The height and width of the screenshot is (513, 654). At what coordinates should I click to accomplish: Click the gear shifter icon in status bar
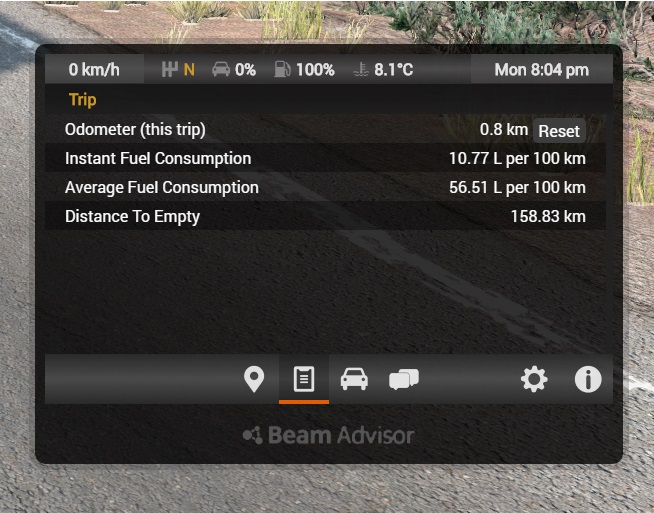tap(168, 70)
